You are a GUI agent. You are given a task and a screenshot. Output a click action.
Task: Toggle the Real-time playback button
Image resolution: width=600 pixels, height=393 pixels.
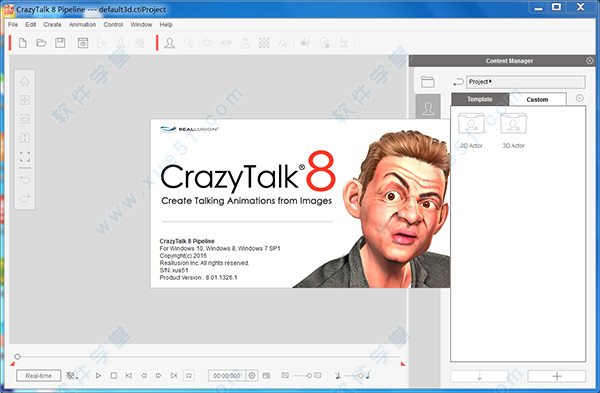click(39, 376)
